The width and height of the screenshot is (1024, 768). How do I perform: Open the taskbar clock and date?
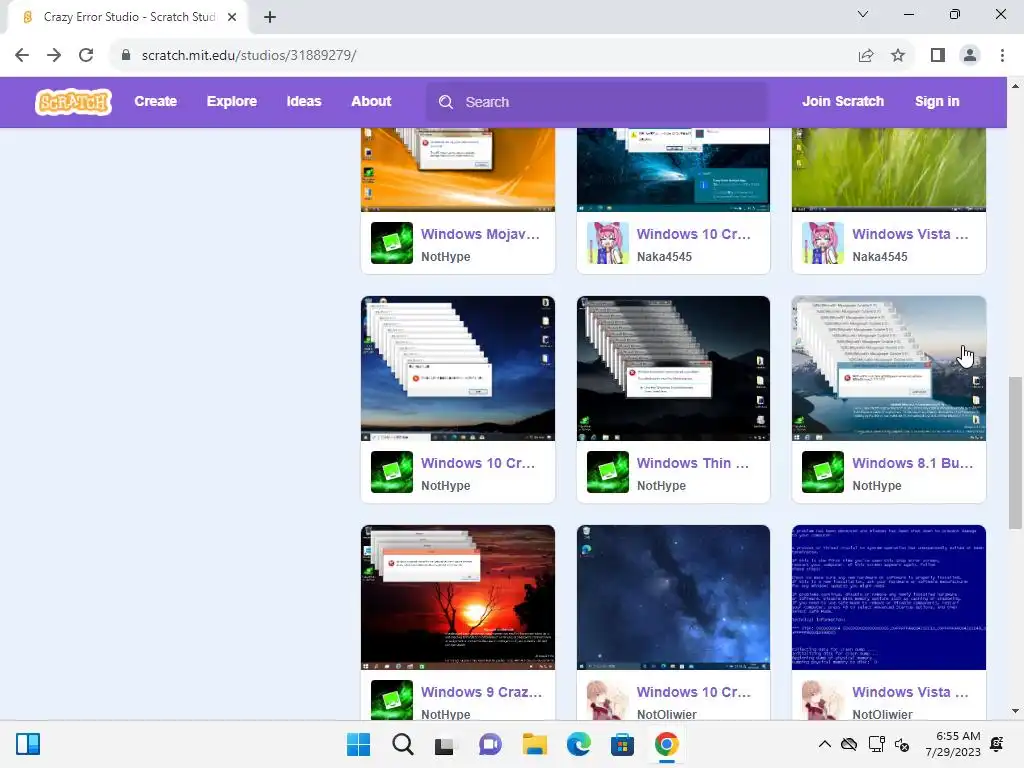[x=953, y=744]
